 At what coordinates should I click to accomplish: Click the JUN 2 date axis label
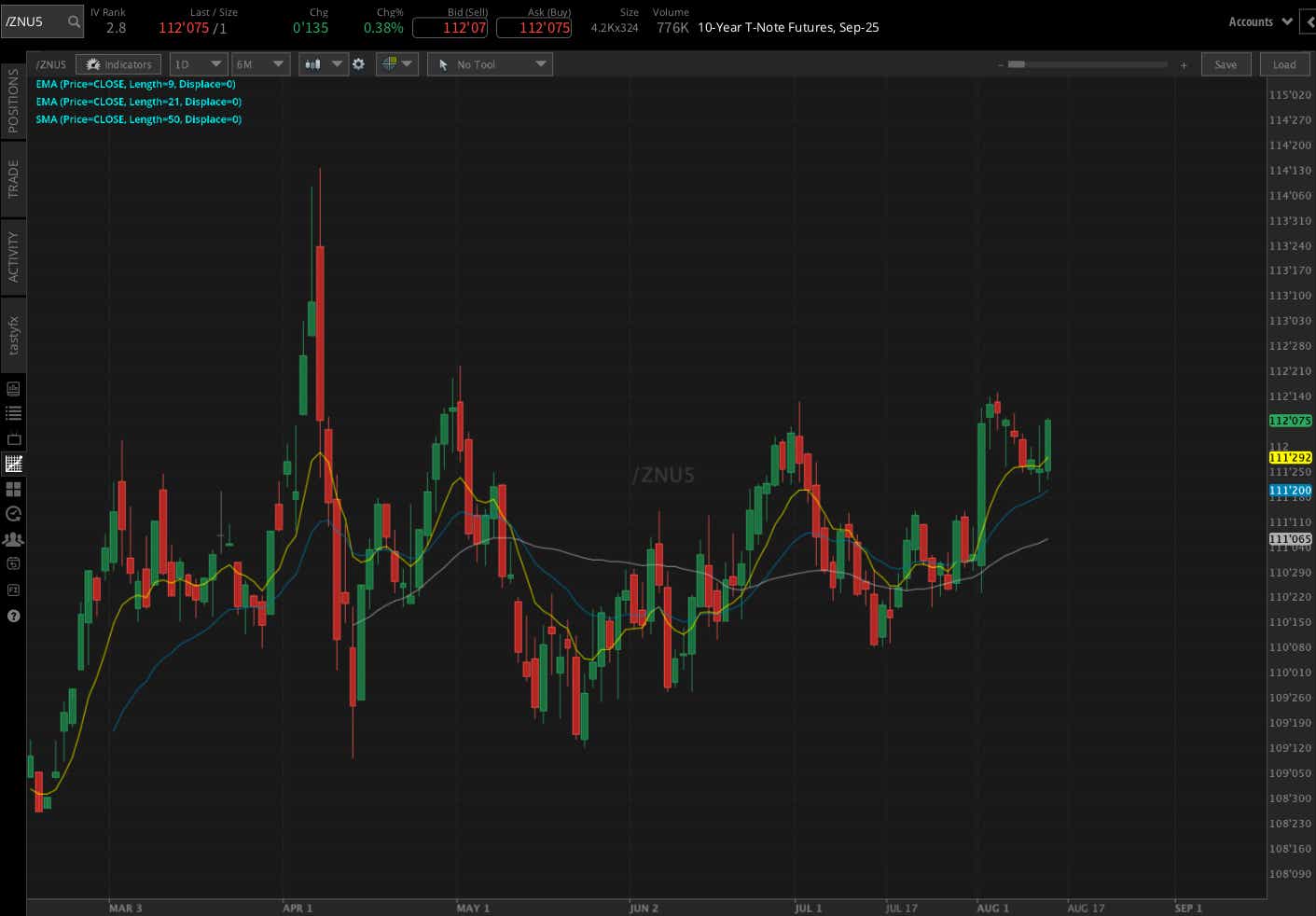pos(644,908)
